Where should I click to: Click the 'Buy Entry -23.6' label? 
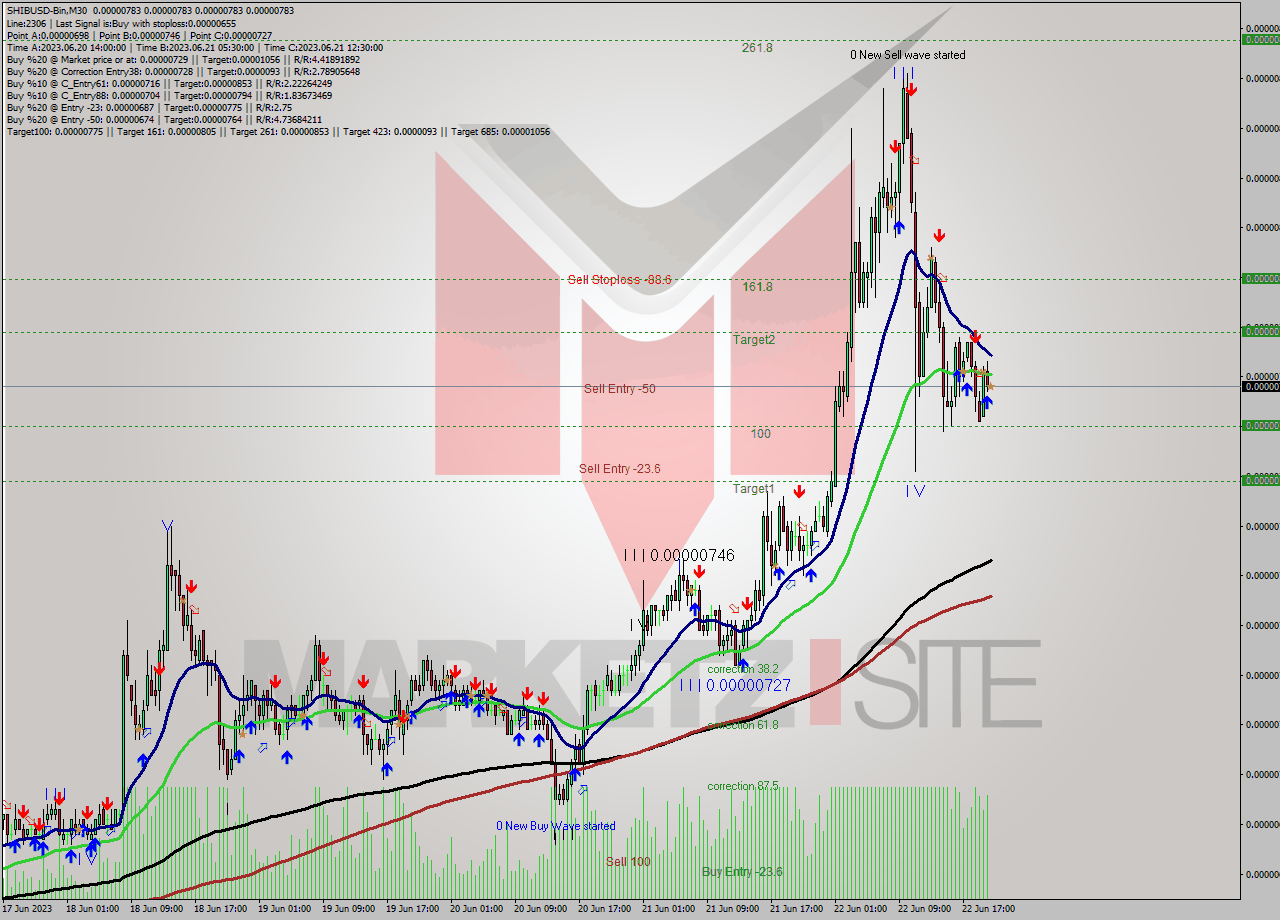[742, 872]
